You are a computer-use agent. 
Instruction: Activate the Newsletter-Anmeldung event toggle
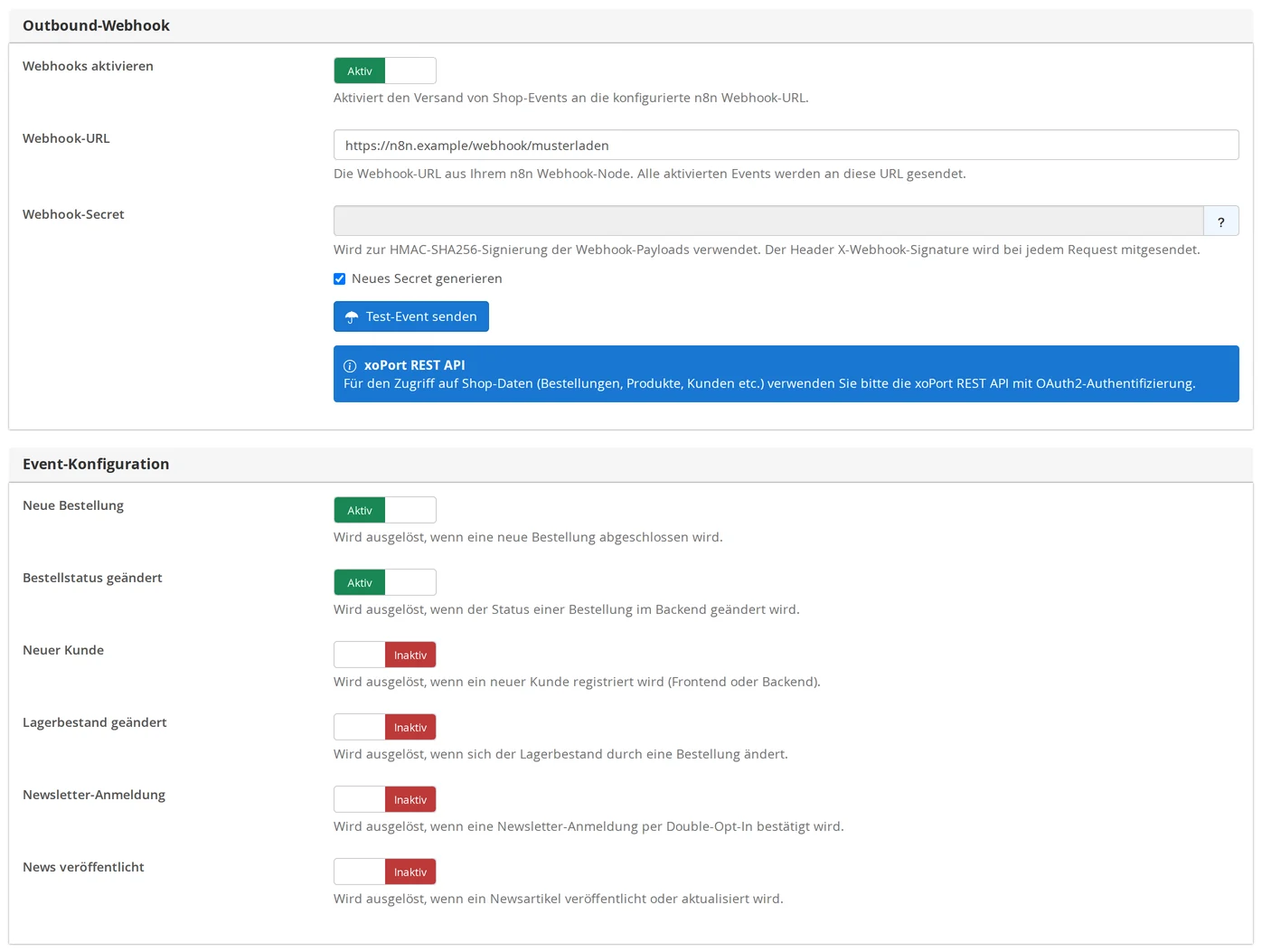[x=385, y=799]
